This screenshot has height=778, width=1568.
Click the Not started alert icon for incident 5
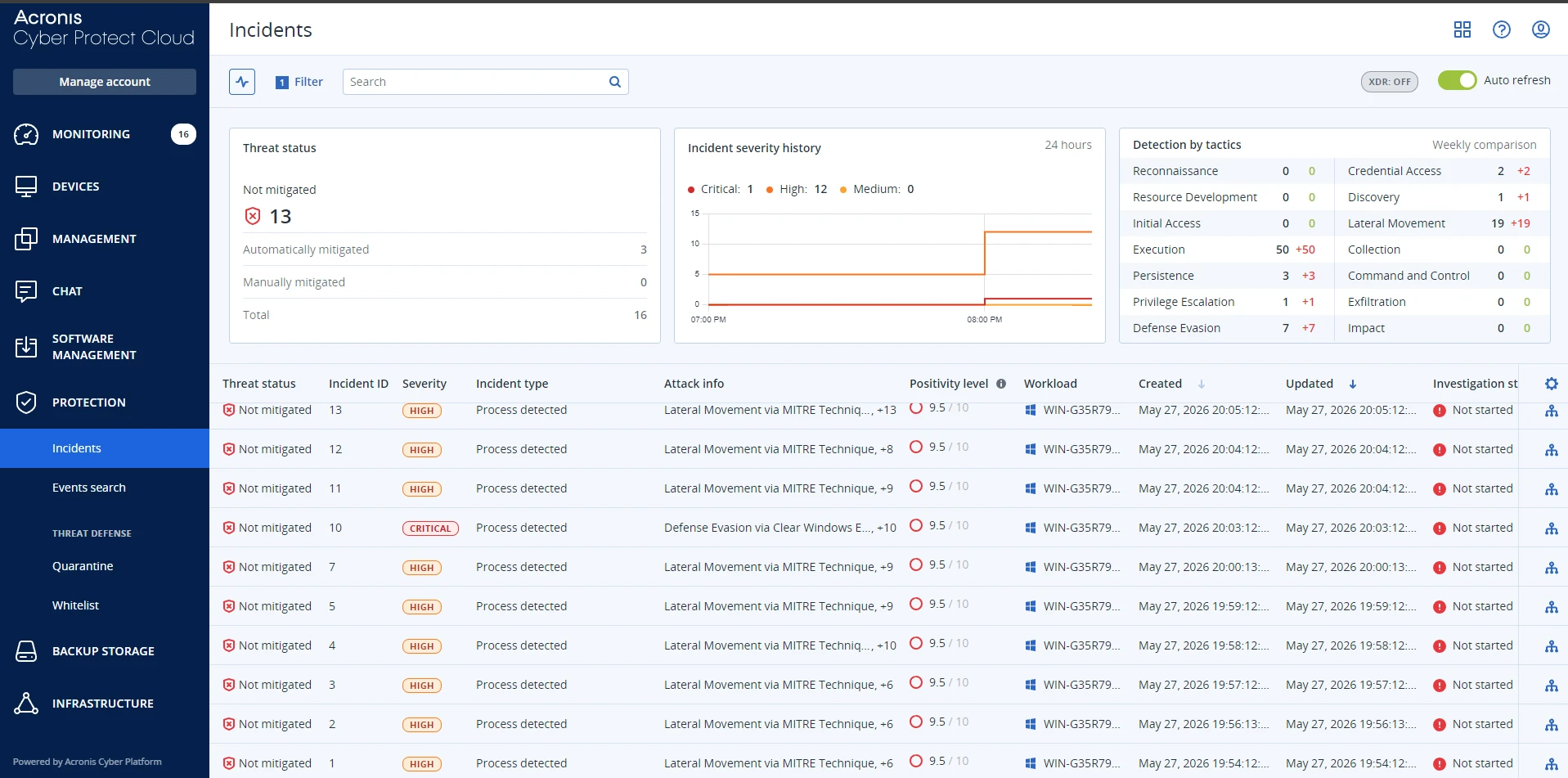point(1440,607)
